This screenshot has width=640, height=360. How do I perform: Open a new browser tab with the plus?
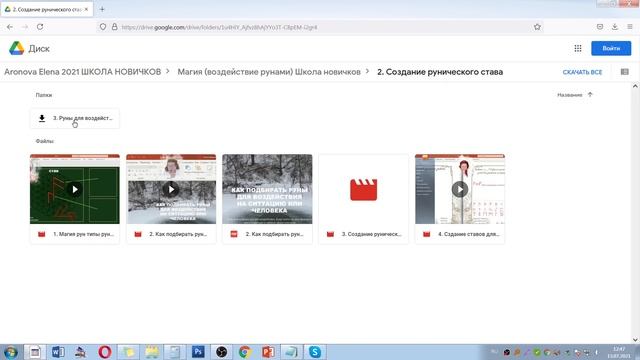102,9
